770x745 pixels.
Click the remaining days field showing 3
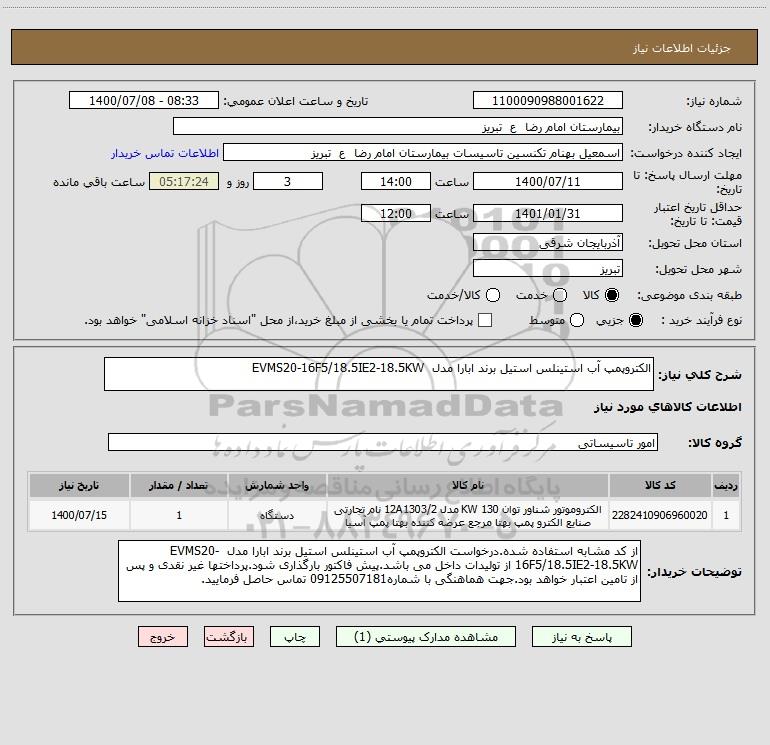288,181
